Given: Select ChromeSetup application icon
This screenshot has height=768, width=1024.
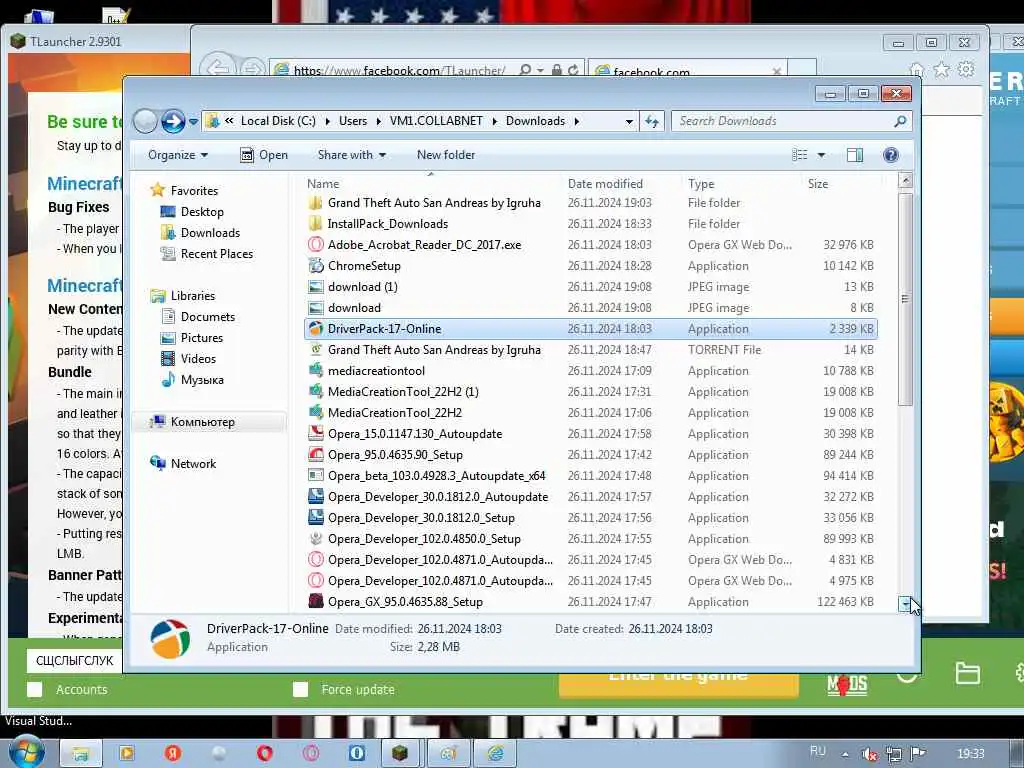Looking at the screenshot, I should [315, 266].
